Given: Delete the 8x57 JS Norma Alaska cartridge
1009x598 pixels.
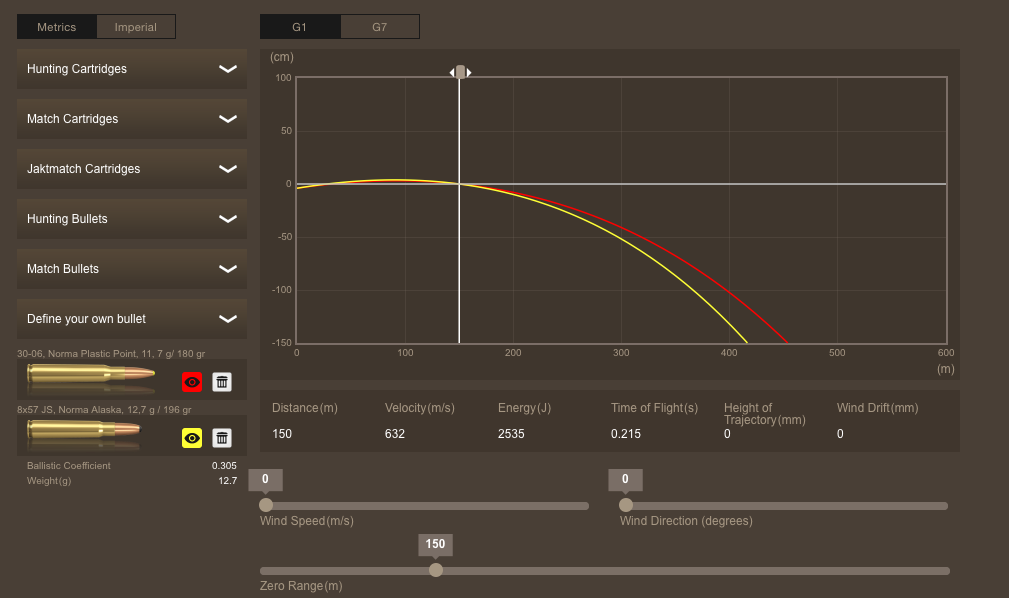Looking at the screenshot, I should [222, 438].
